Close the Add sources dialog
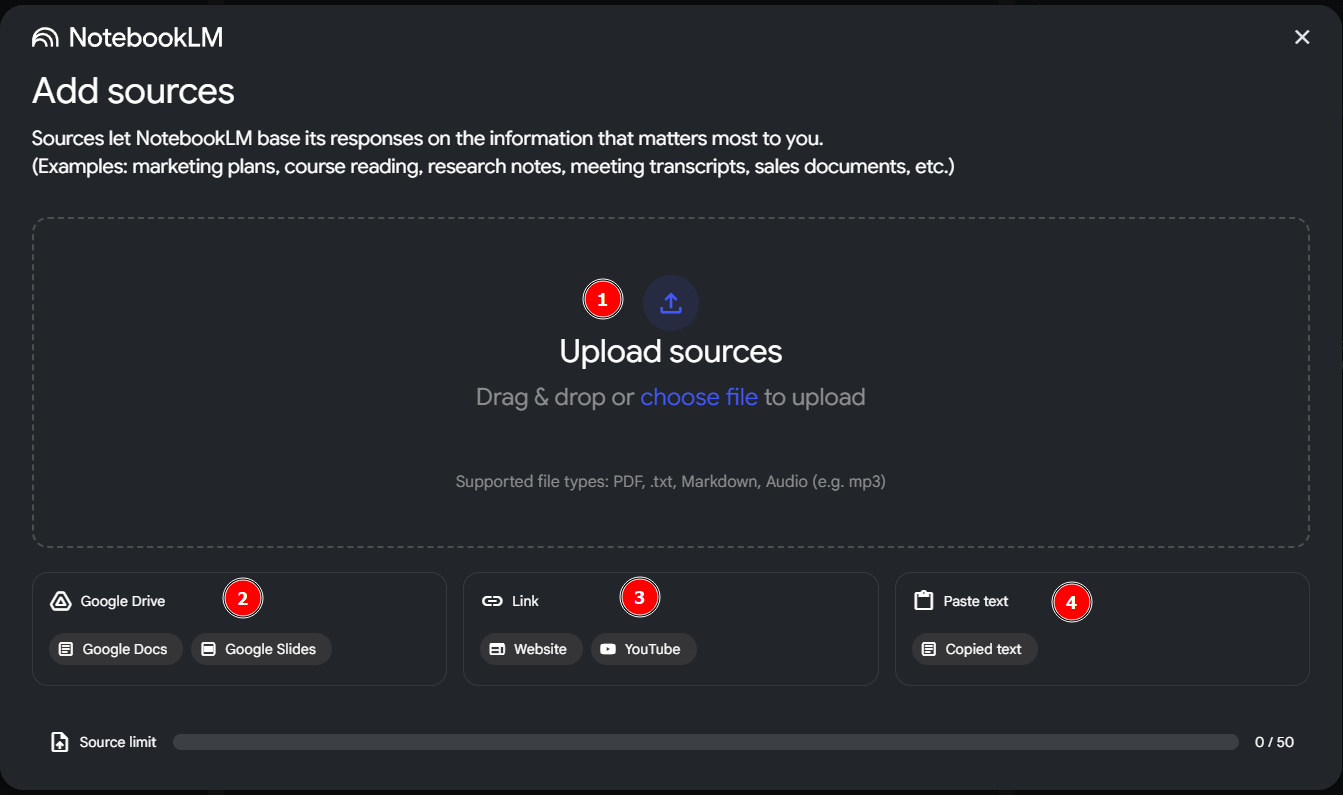 click(x=1302, y=37)
